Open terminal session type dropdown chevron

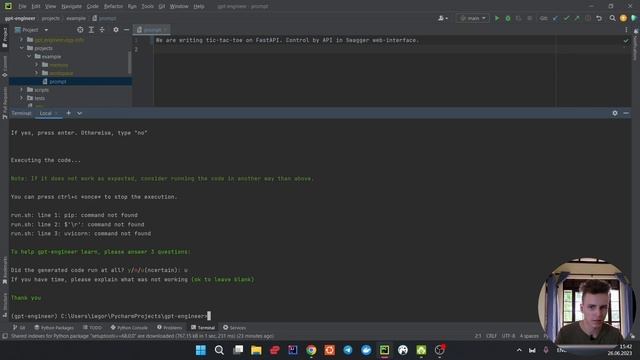coord(79,113)
